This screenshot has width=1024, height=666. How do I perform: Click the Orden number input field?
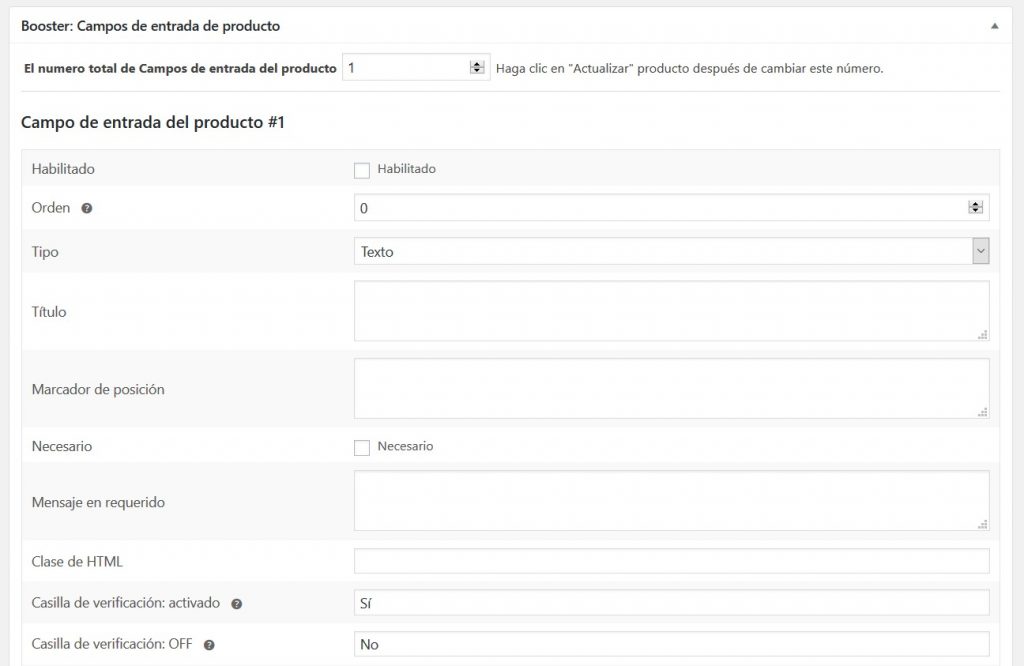(x=660, y=208)
